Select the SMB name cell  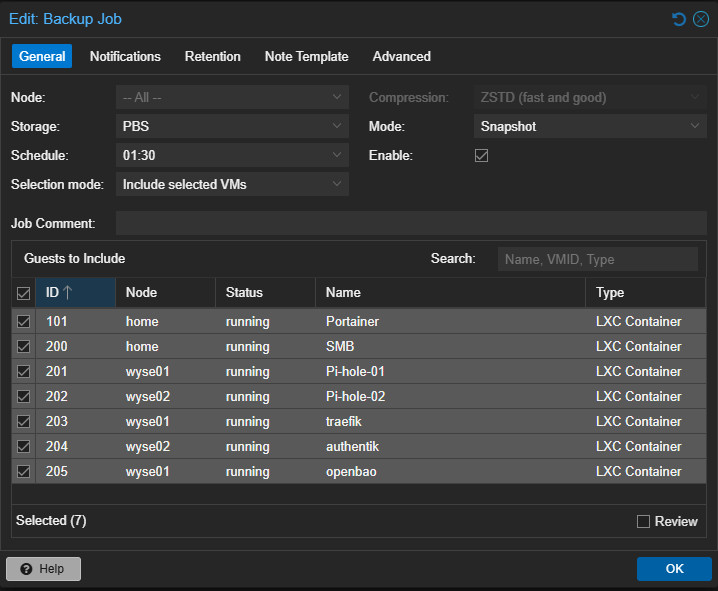451,347
